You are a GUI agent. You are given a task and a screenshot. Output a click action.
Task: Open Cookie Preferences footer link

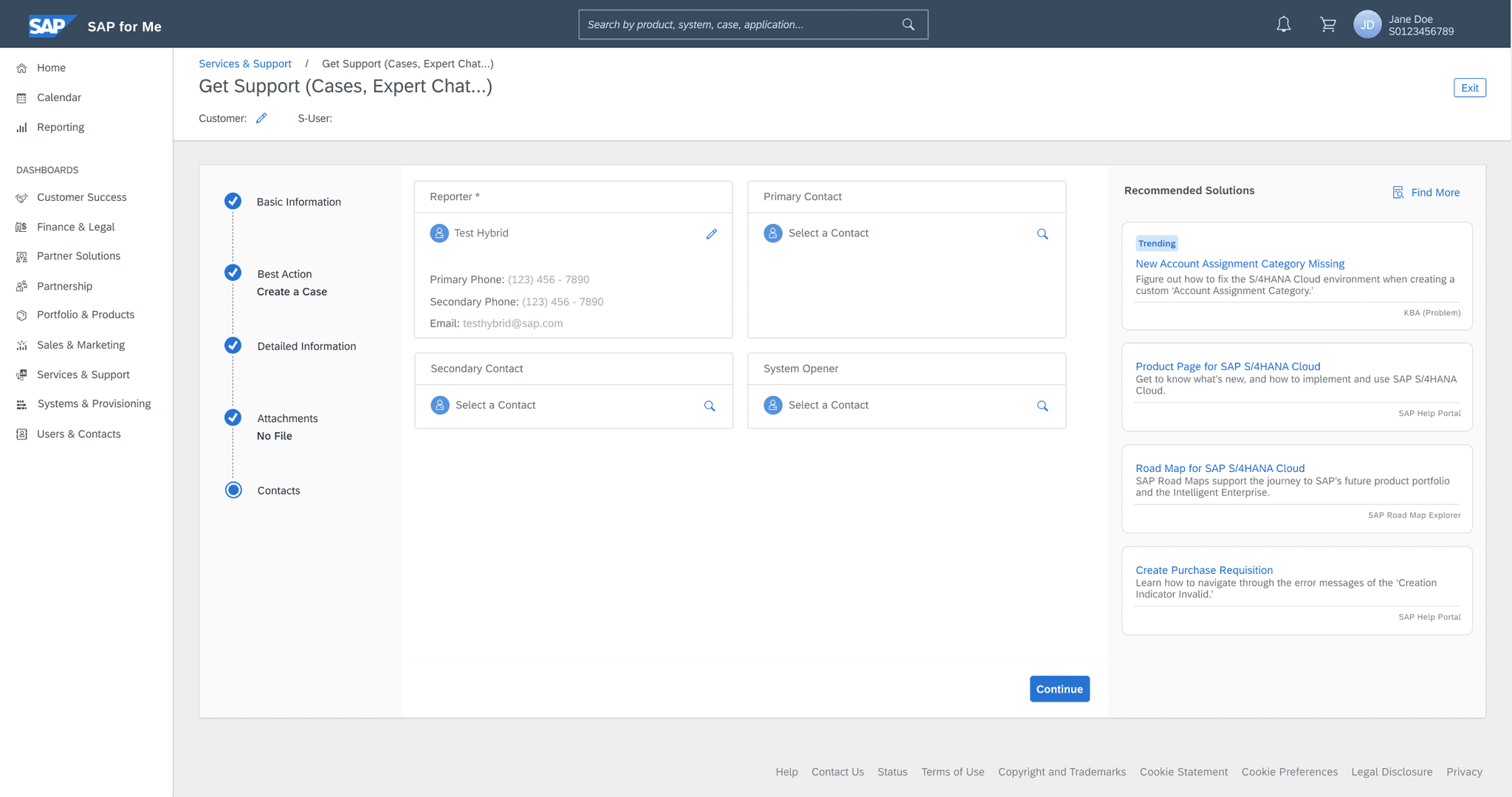pyautogui.click(x=1289, y=772)
